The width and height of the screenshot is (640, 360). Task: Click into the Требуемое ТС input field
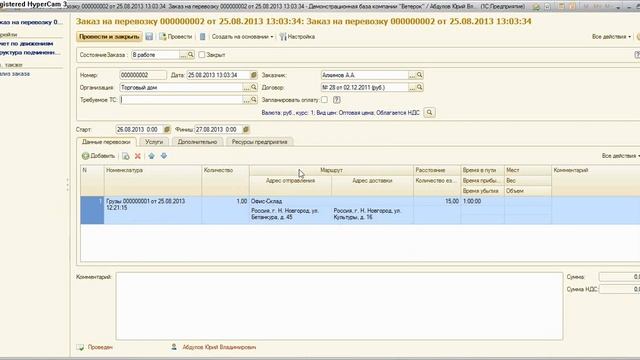pyautogui.click(x=181, y=100)
